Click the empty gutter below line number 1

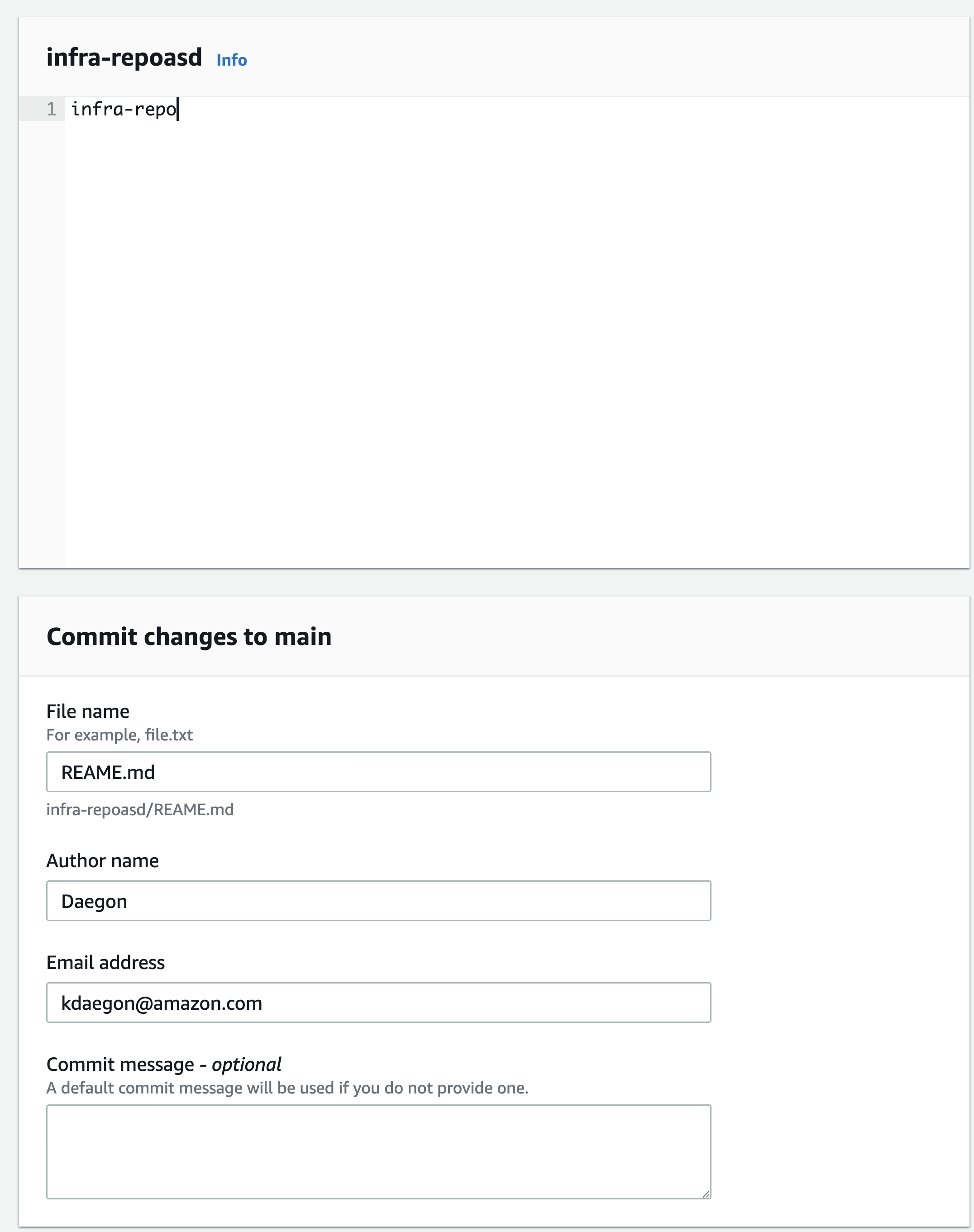pyautogui.click(x=42, y=342)
